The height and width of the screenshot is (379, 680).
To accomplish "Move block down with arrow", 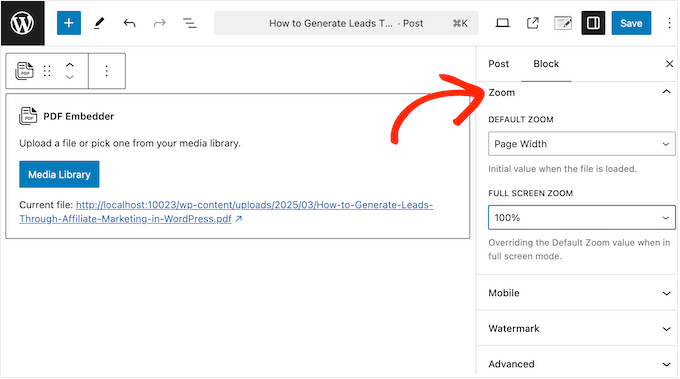I will [x=69, y=77].
